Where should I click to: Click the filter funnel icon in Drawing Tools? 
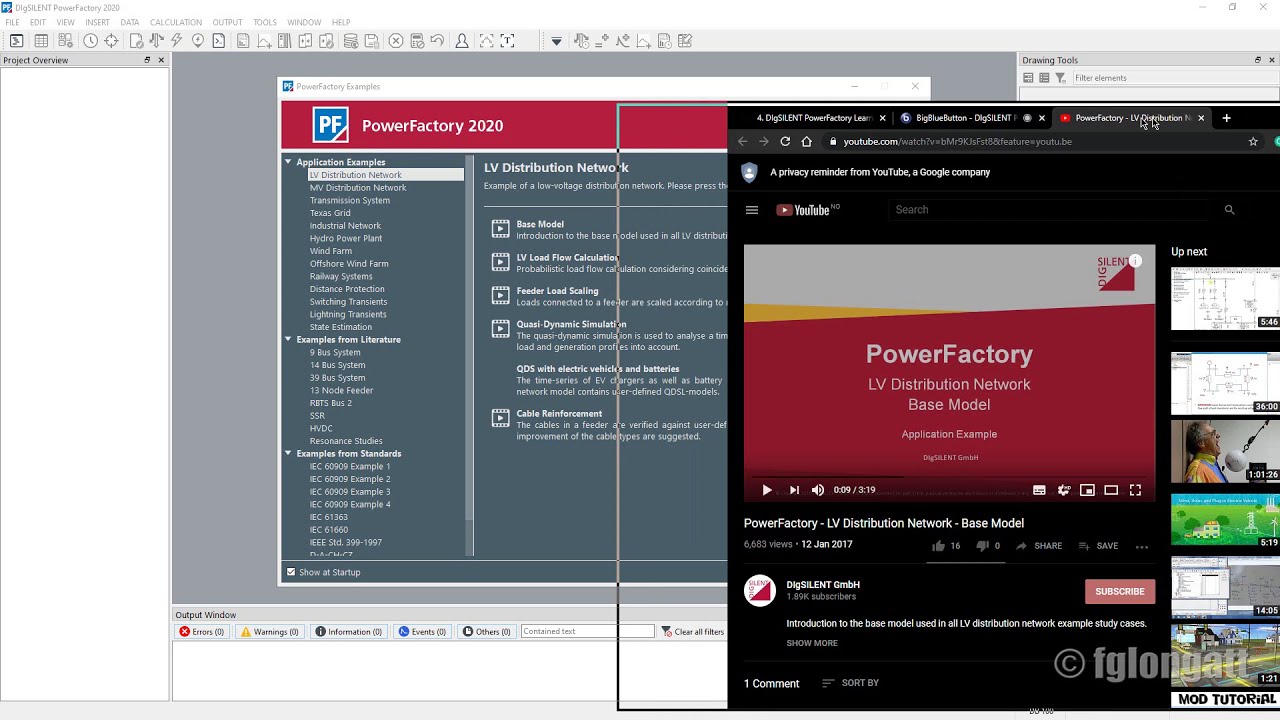click(1060, 78)
